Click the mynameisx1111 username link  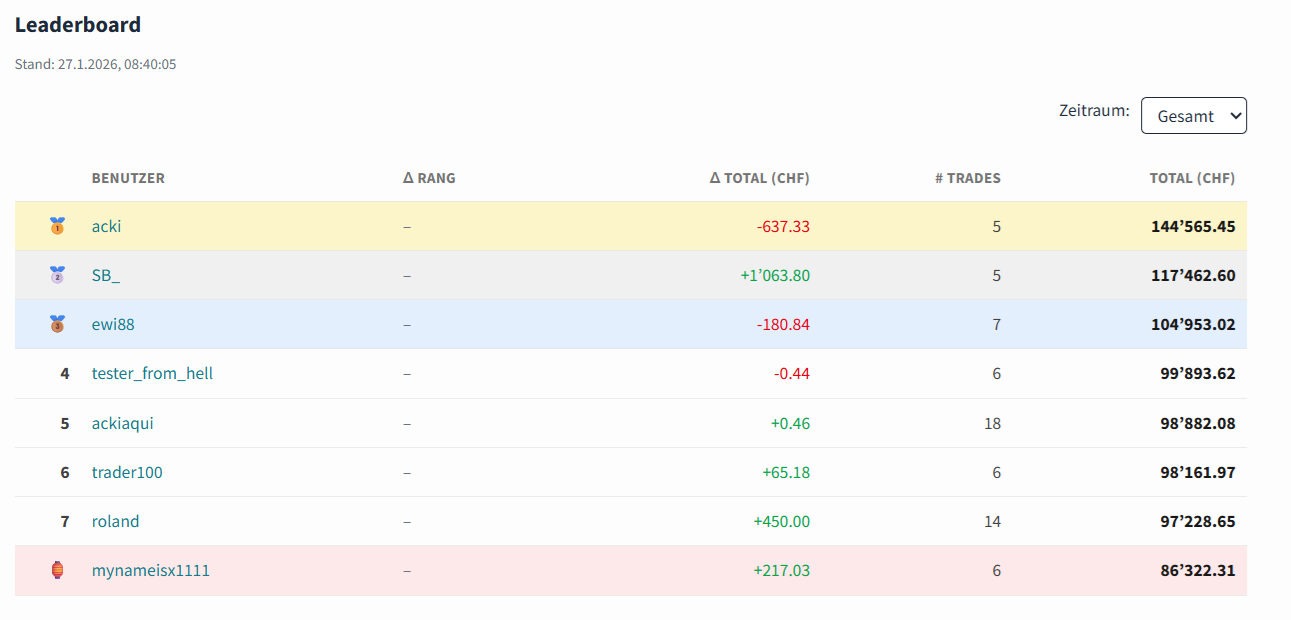click(150, 570)
